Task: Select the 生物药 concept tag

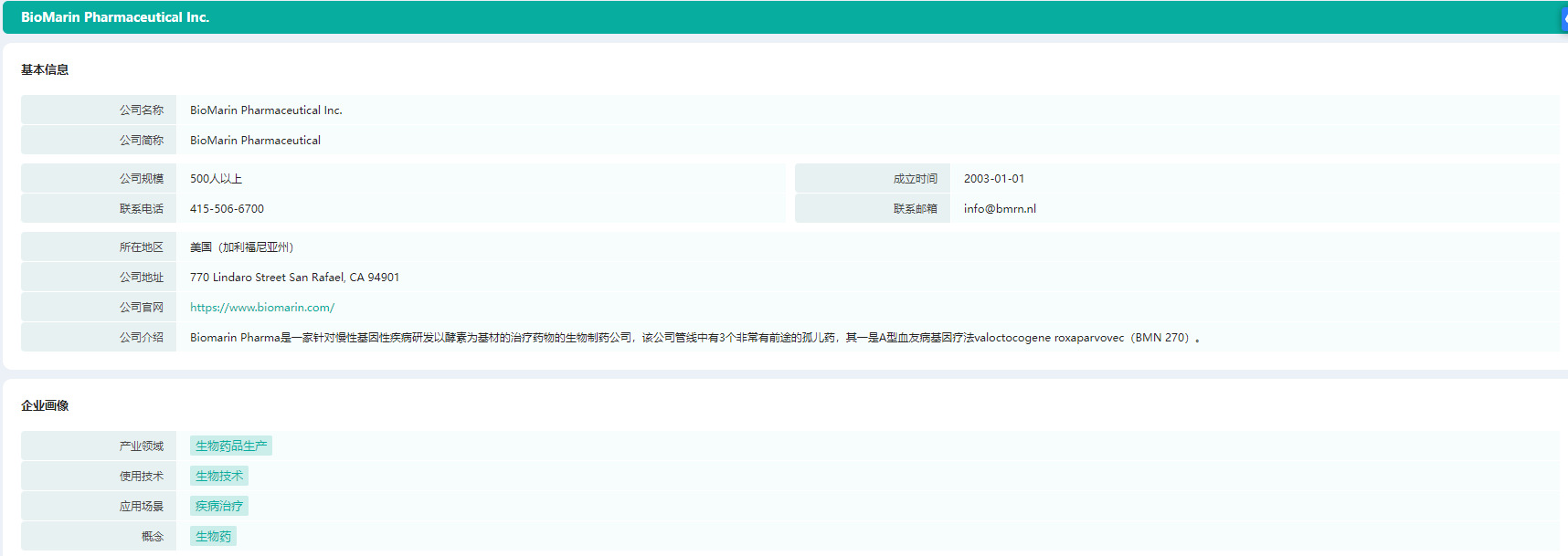Action: (x=213, y=536)
